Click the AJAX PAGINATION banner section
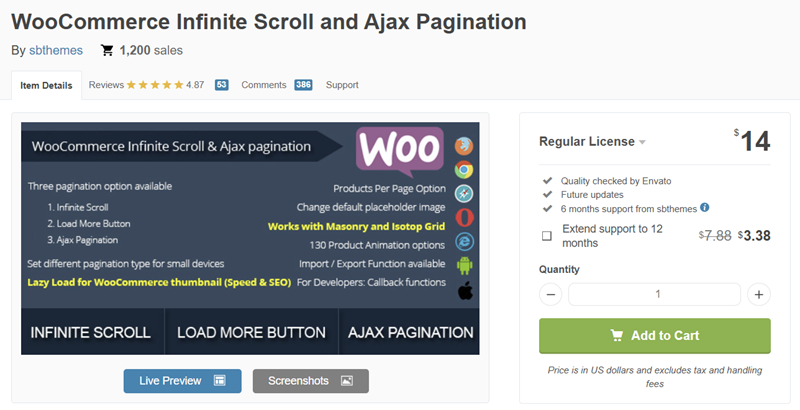800x410 pixels. pos(409,331)
